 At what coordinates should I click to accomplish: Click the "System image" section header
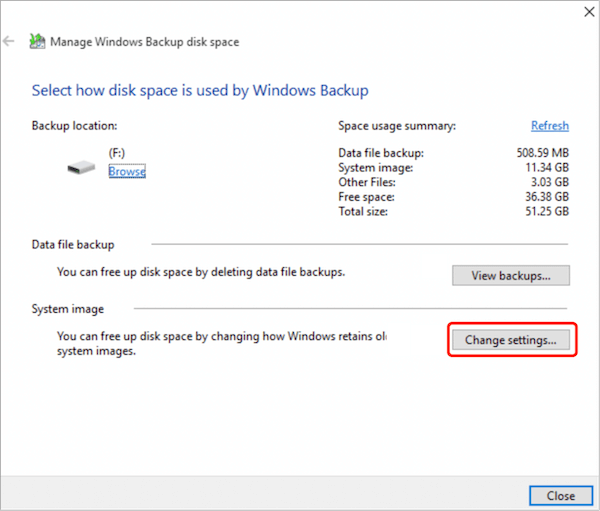click(x=68, y=309)
